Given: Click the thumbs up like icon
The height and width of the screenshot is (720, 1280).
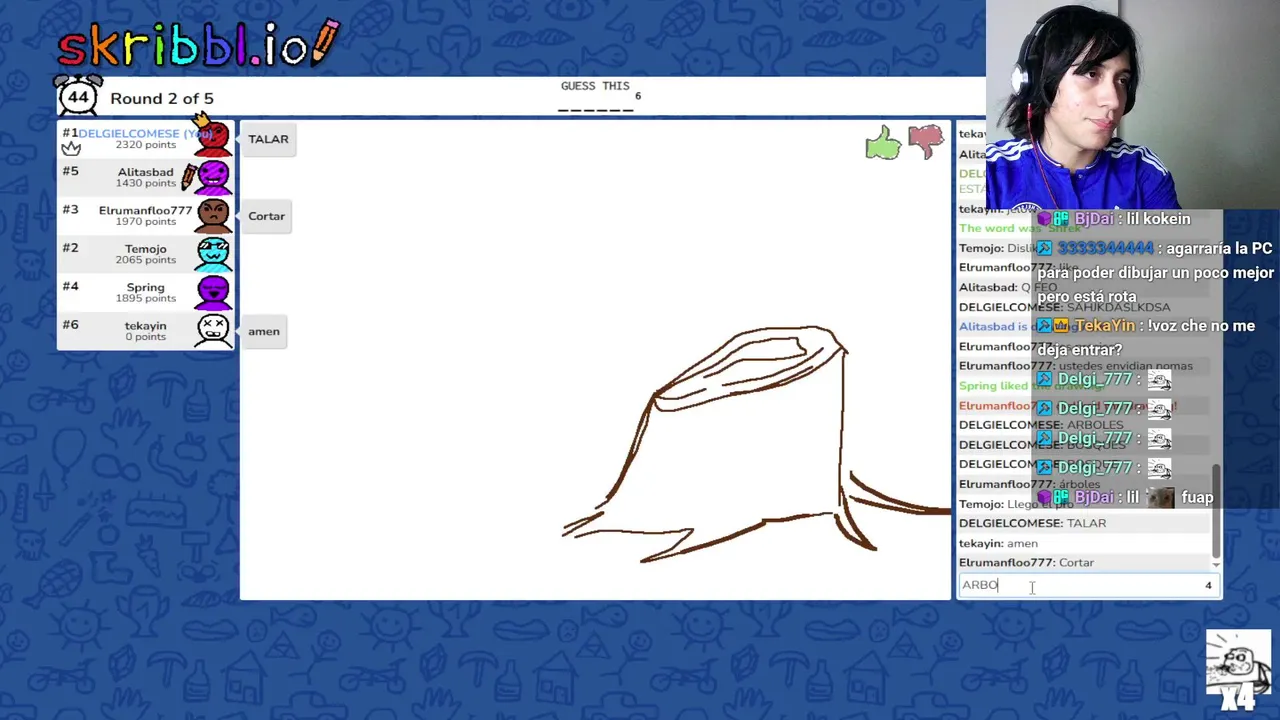Looking at the screenshot, I should [x=883, y=143].
